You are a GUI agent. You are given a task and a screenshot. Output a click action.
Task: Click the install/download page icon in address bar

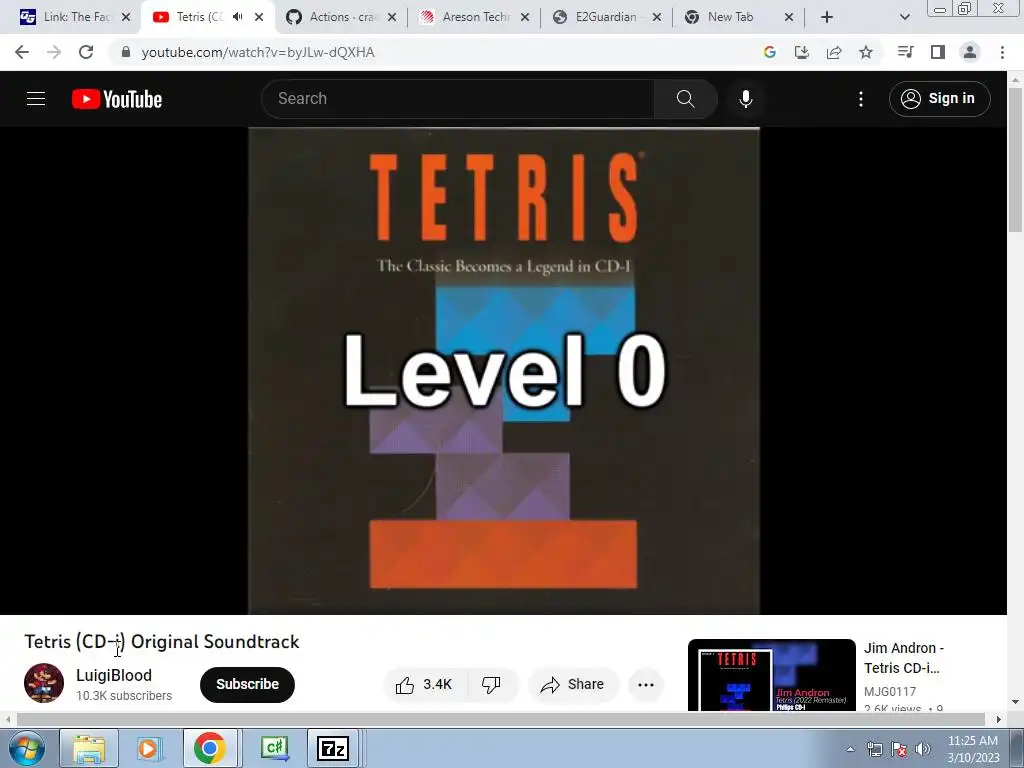tap(802, 52)
